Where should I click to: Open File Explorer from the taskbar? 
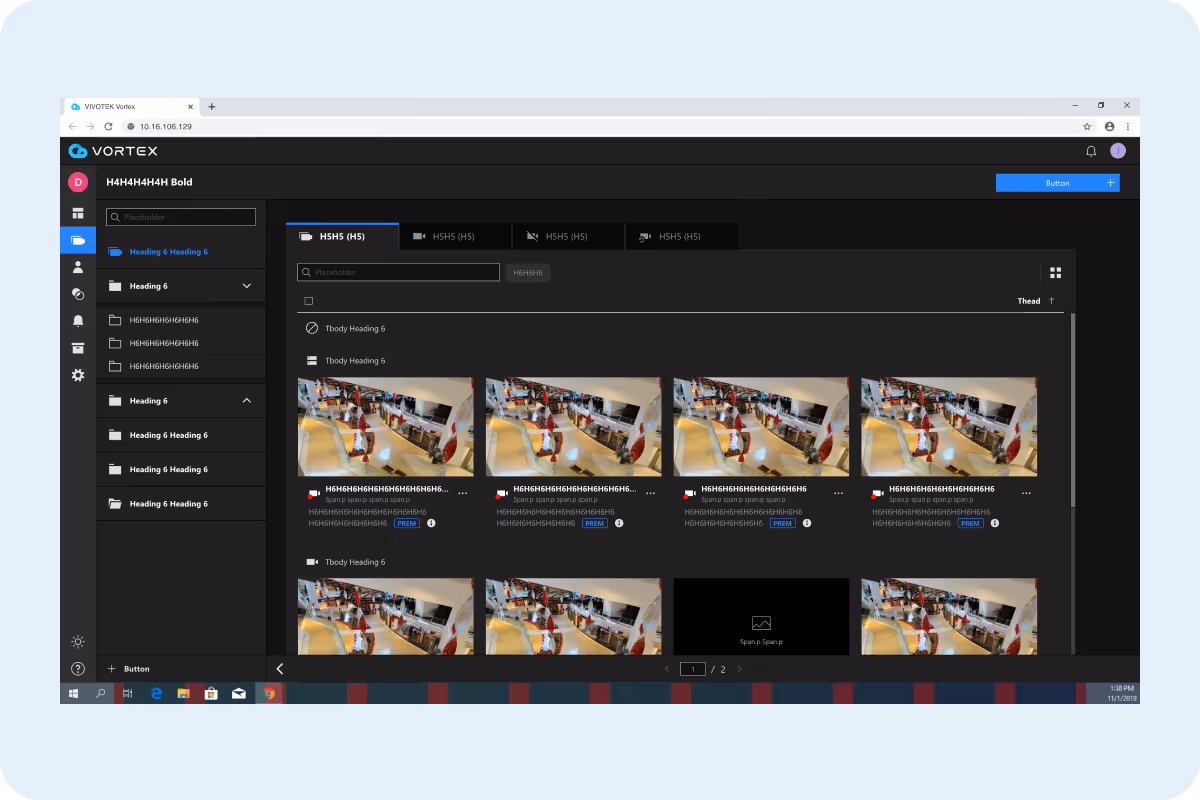click(x=183, y=693)
